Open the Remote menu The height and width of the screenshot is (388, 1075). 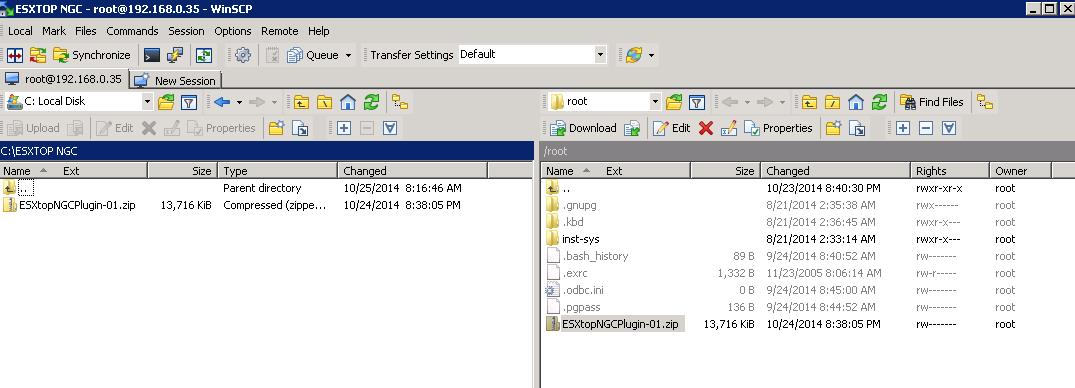pyautogui.click(x=280, y=31)
